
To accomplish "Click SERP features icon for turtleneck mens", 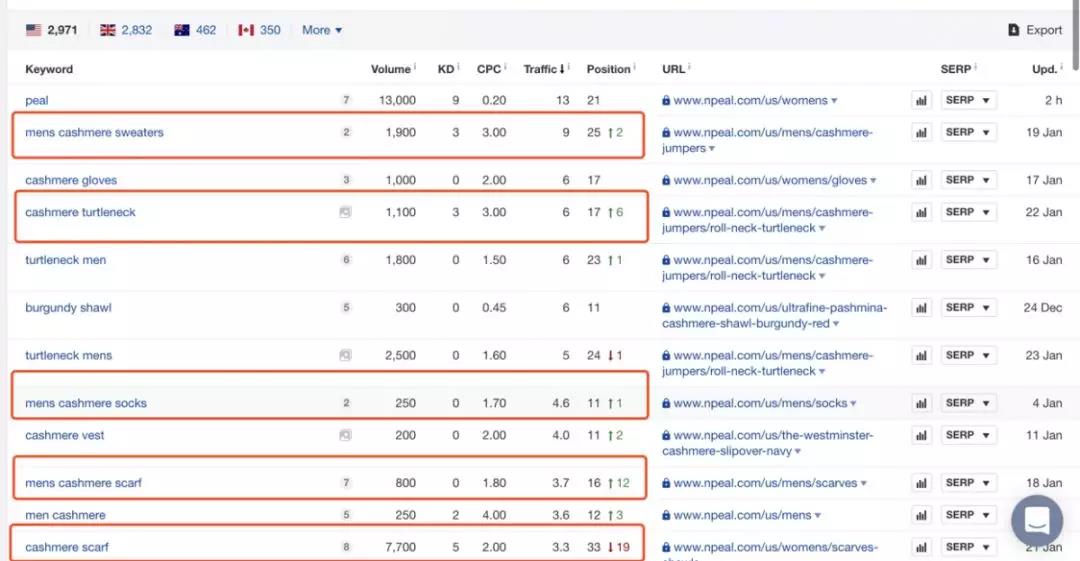I will [x=345, y=355].
